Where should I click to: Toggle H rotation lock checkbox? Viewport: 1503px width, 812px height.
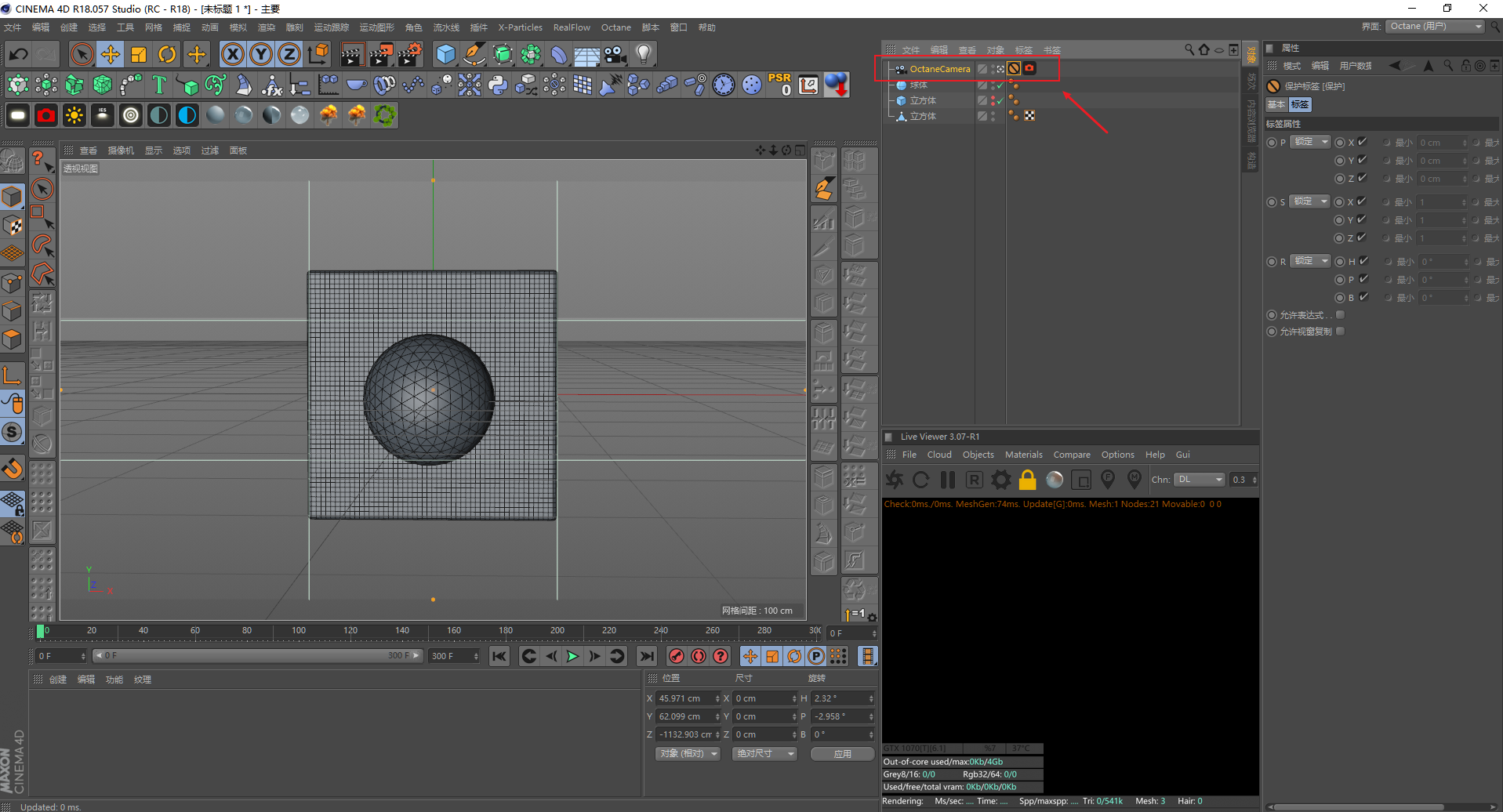[x=1363, y=261]
